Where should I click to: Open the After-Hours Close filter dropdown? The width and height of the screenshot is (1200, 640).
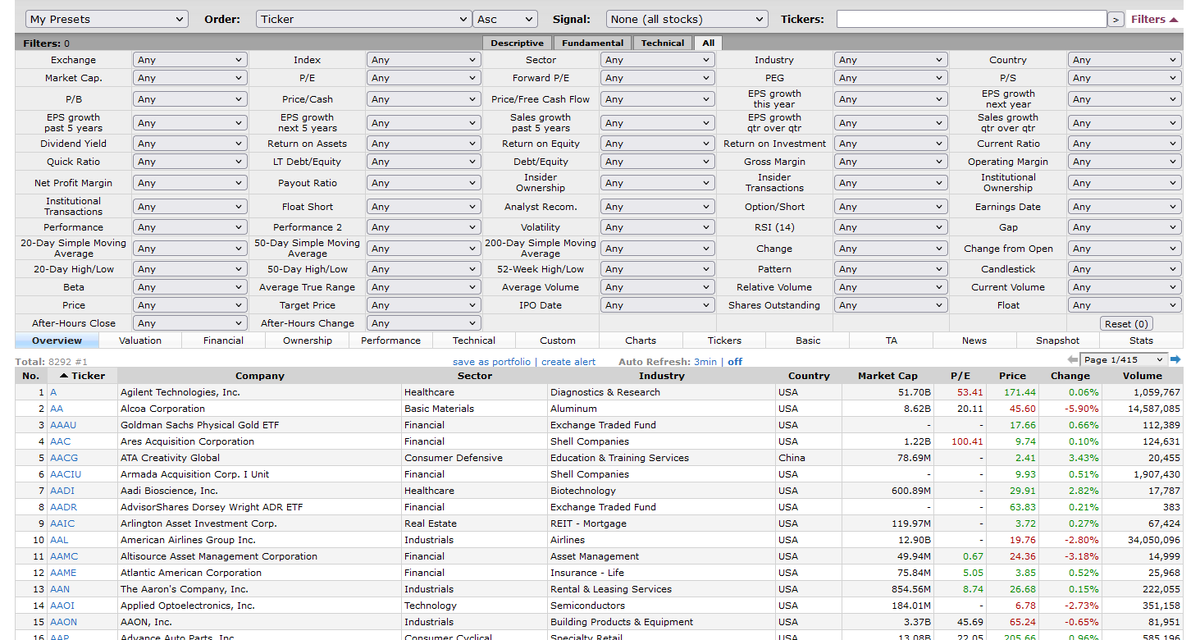pos(189,324)
